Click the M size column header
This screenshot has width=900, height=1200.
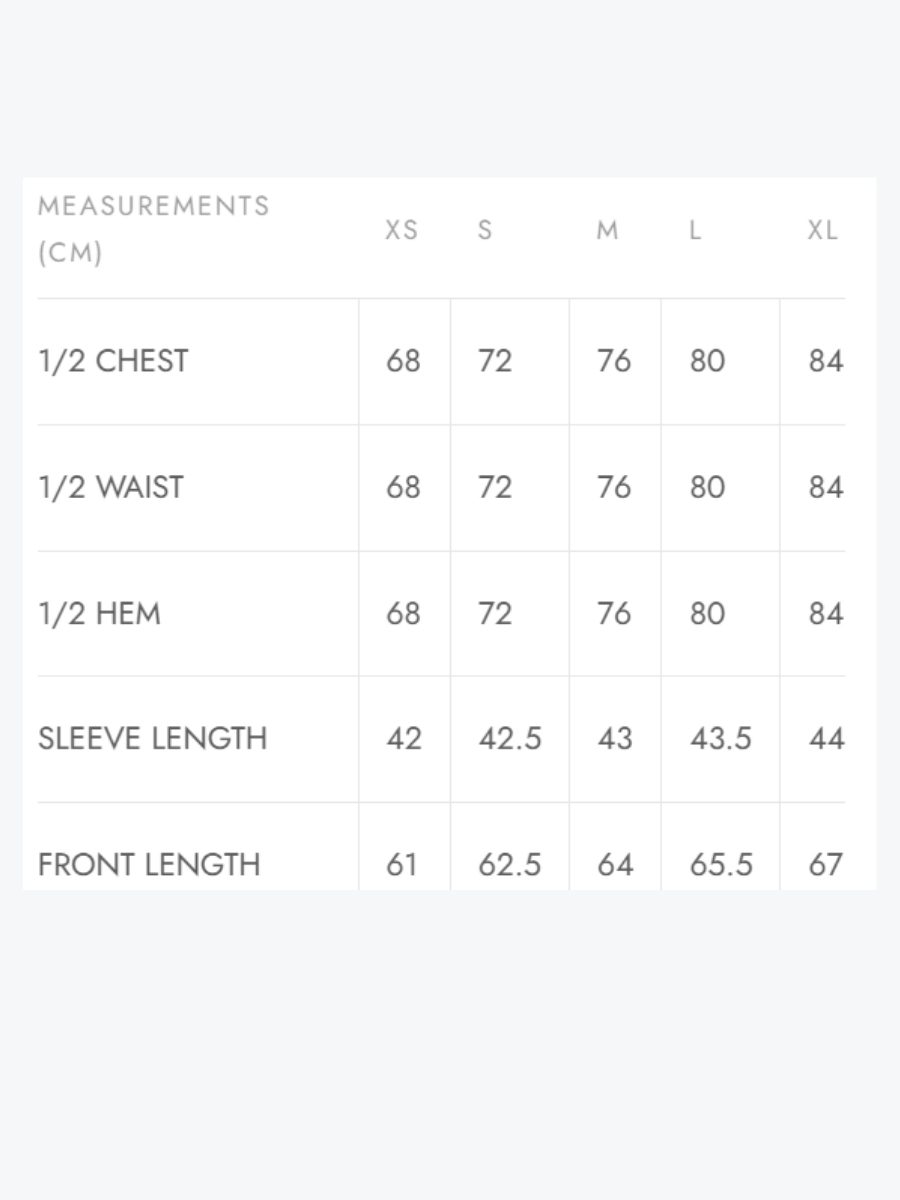607,231
